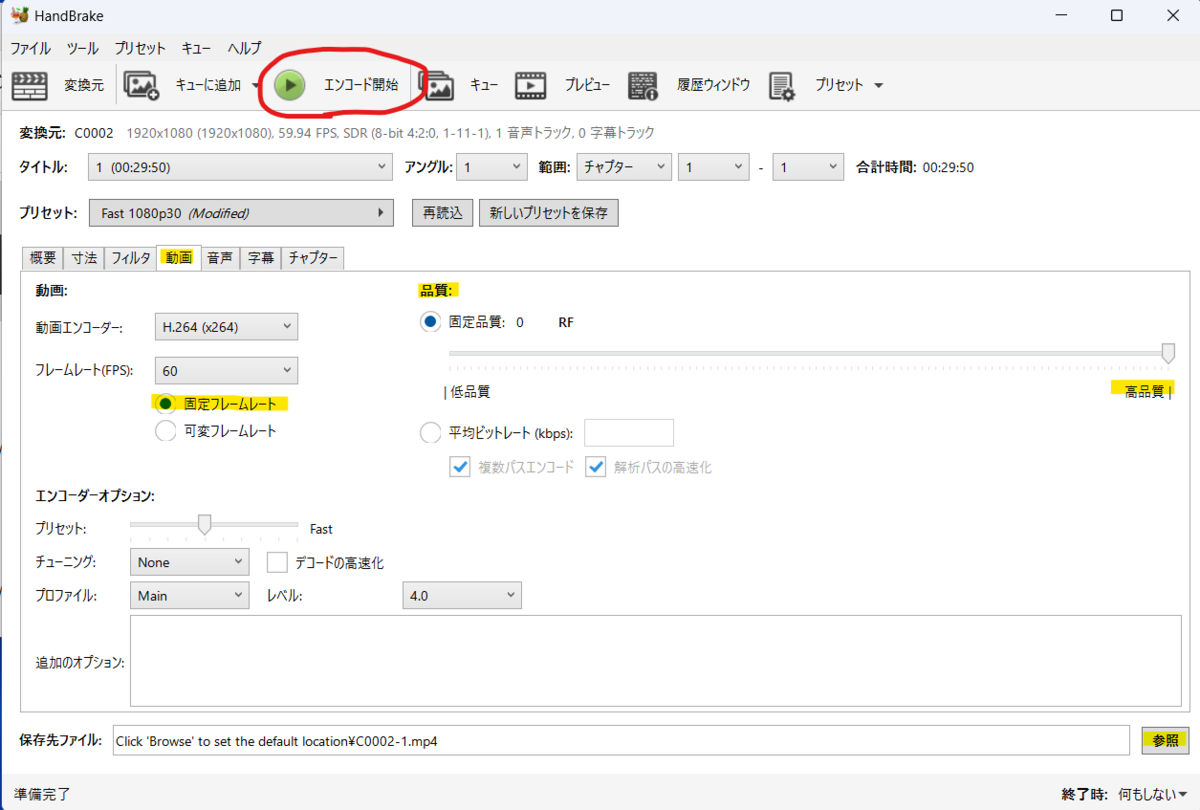Open the プロファイル Main dropdown
The width and height of the screenshot is (1200, 810).
point(189,595)
